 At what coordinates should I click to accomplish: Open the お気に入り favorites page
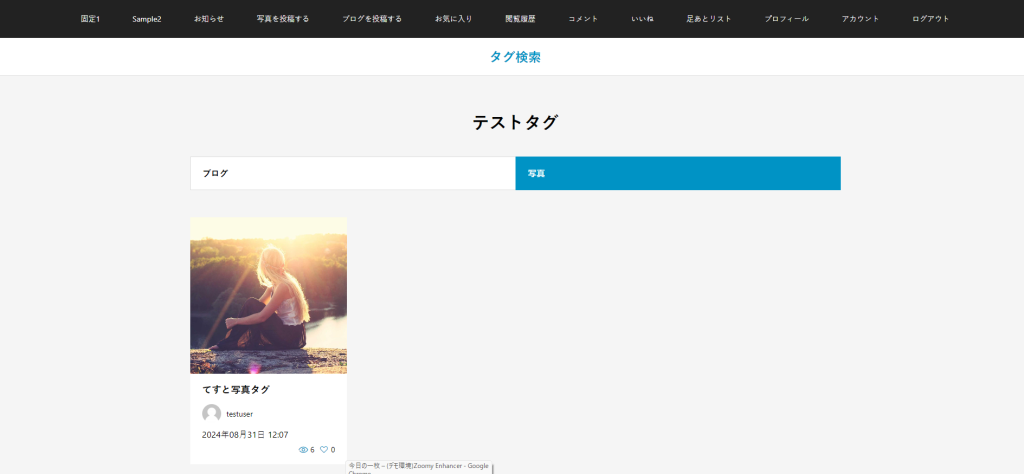click(454, 19)
